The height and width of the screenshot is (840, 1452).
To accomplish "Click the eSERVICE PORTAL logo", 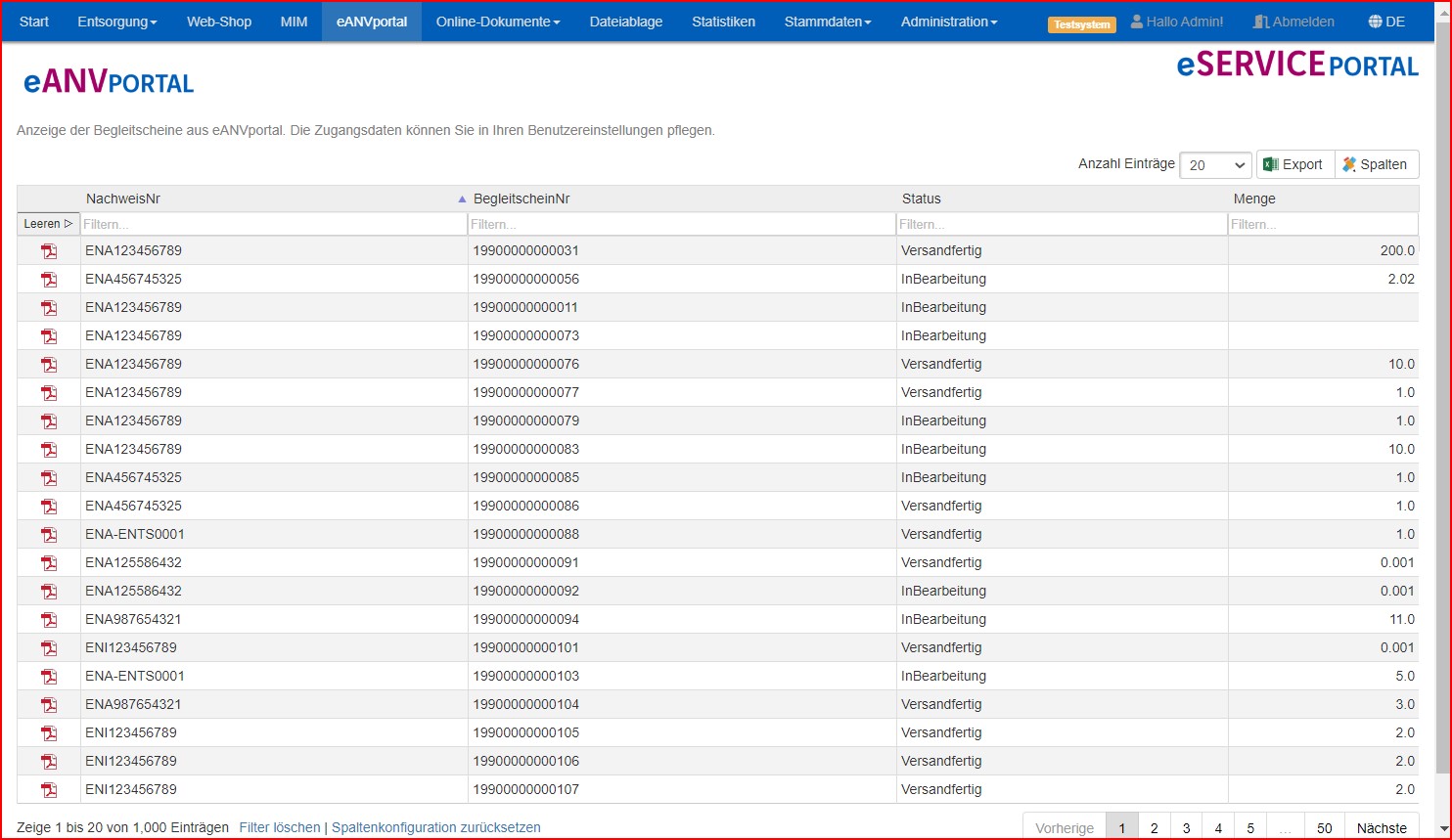I will [x=1297, y=65].
